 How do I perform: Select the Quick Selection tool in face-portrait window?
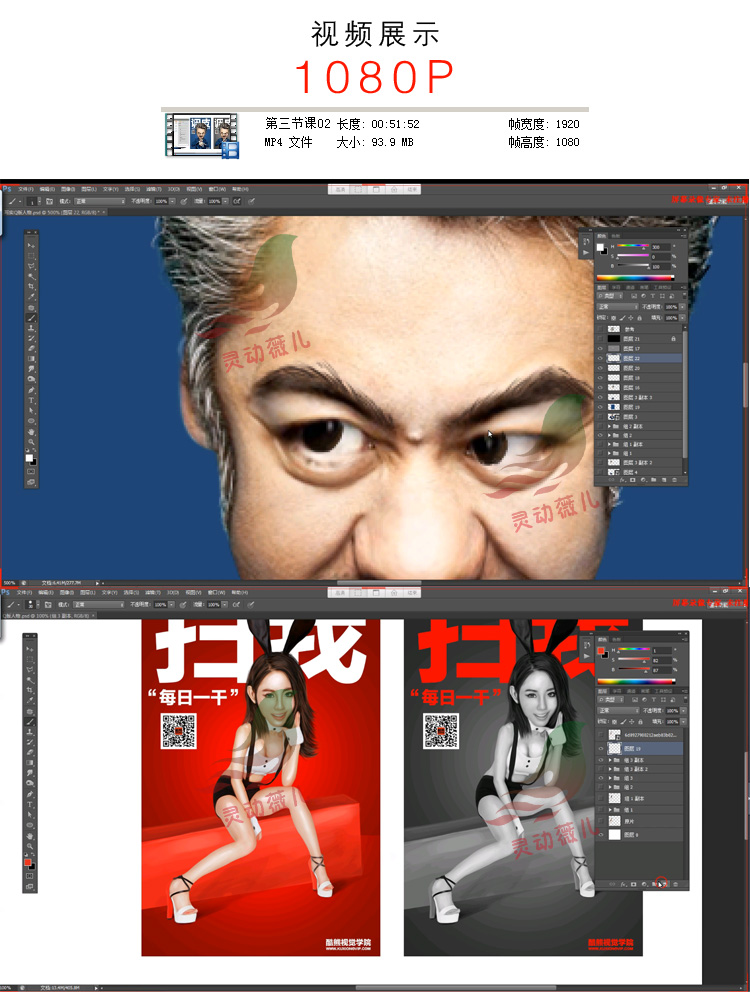31,276
